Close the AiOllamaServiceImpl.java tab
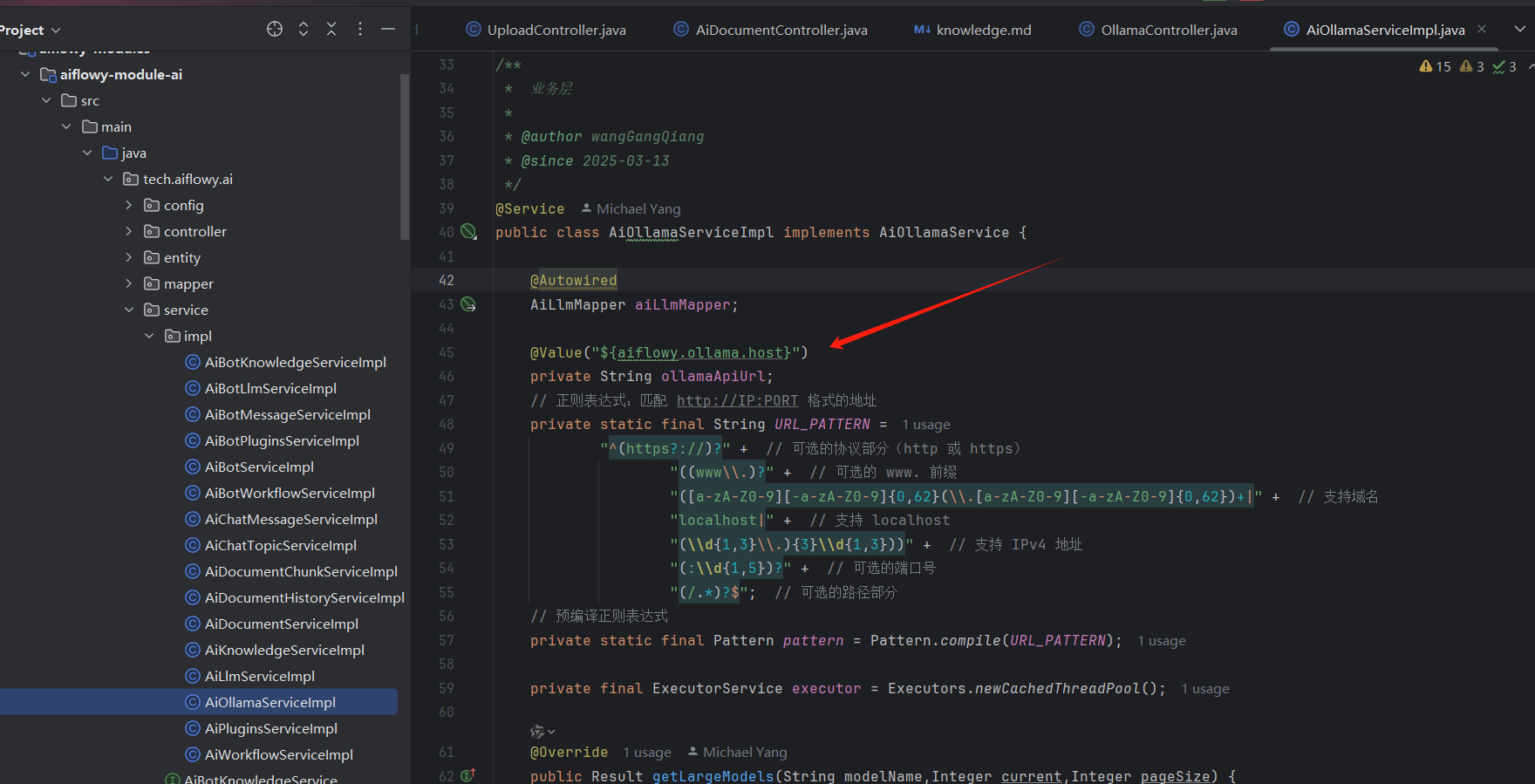This screenshot has width=1535, height=784. tap(1482, 29)
